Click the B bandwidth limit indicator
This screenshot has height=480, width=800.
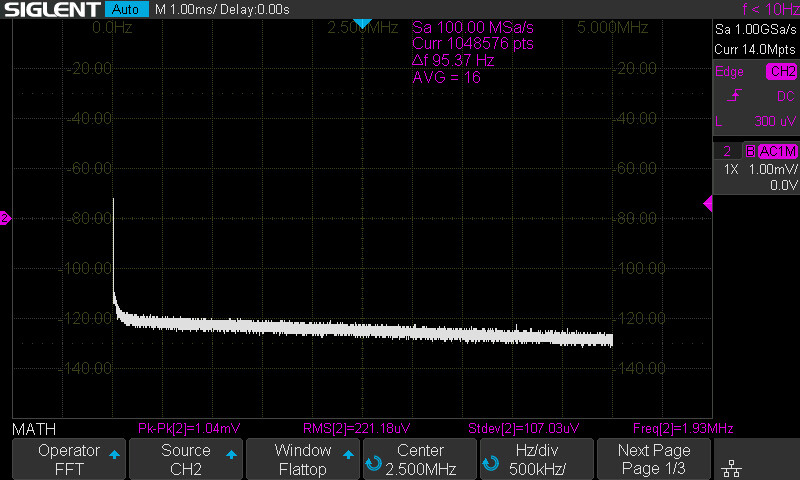click(750, 151)
